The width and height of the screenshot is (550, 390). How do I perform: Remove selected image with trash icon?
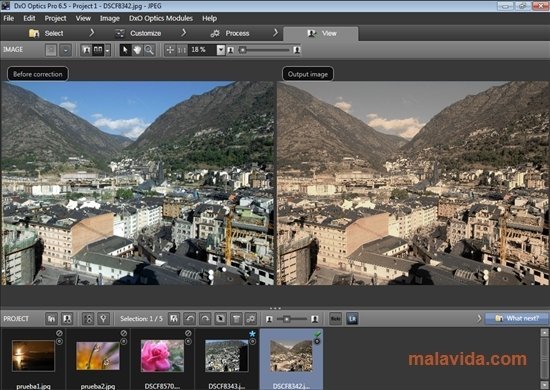(x=236, y=319)
